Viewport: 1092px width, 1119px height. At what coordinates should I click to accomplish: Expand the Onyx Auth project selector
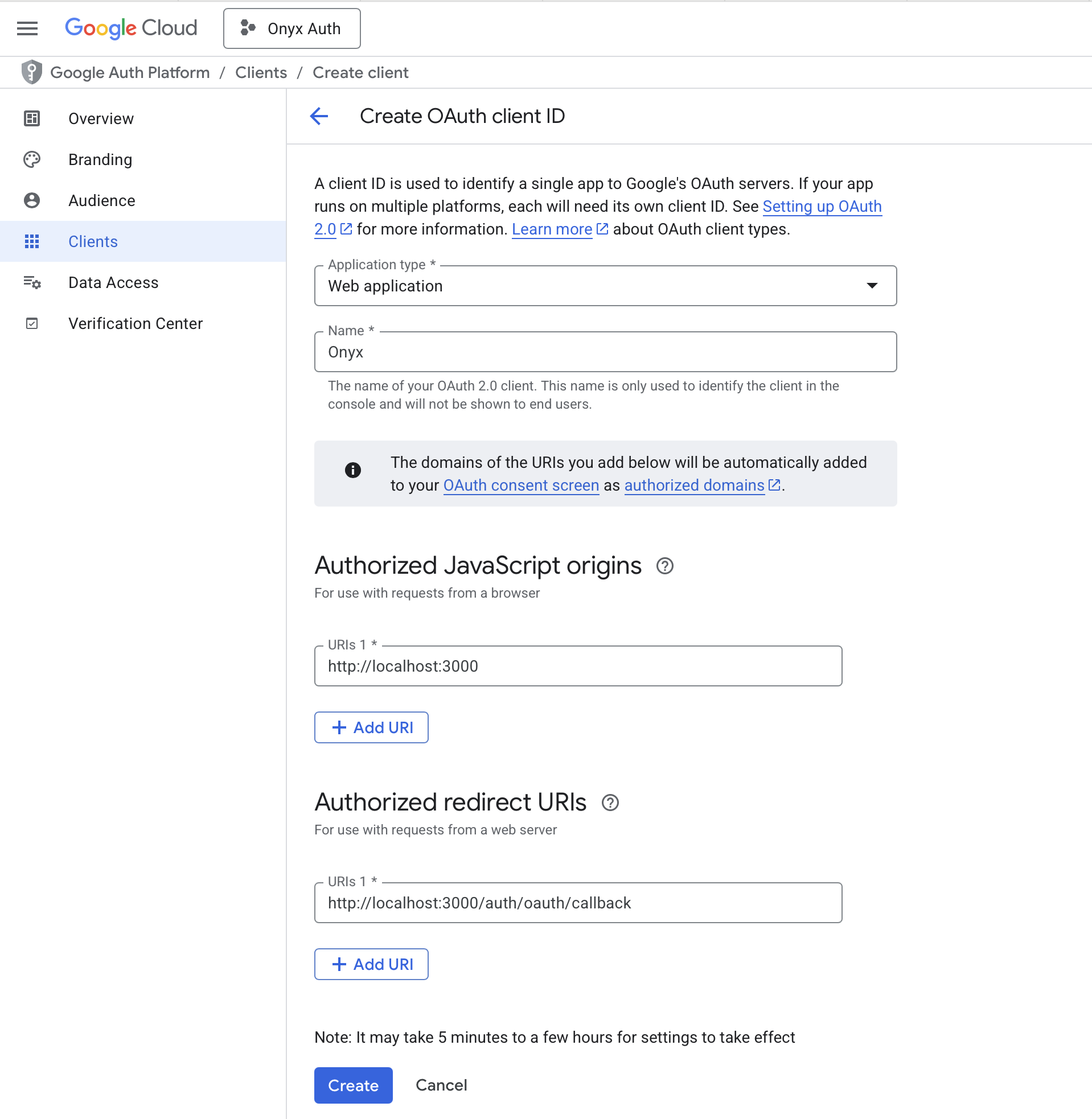pyautogui.click(x=292, y=28)
